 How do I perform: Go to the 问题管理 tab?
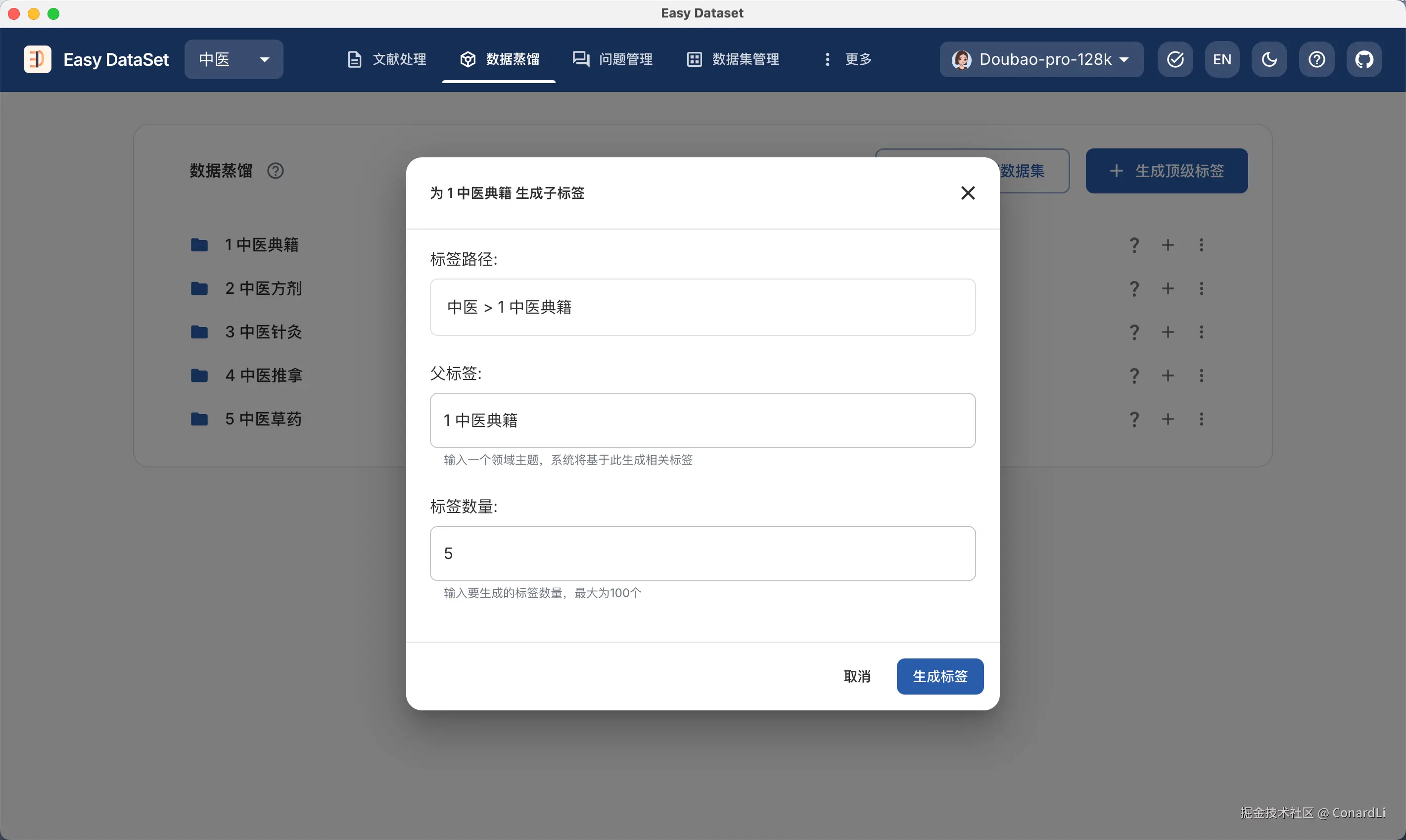click(612, 59)
